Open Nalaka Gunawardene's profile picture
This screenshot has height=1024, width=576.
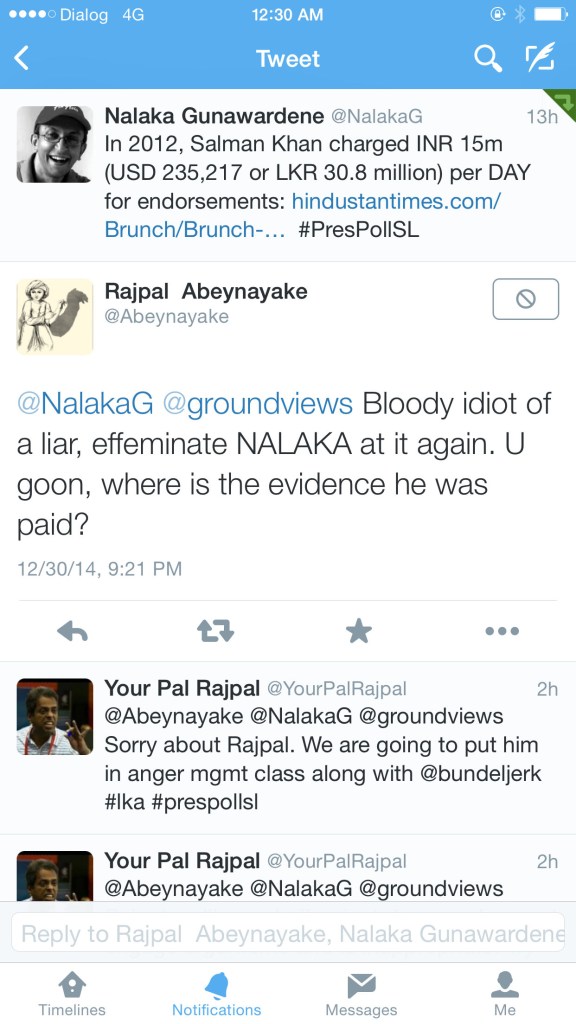click(54, 144)
